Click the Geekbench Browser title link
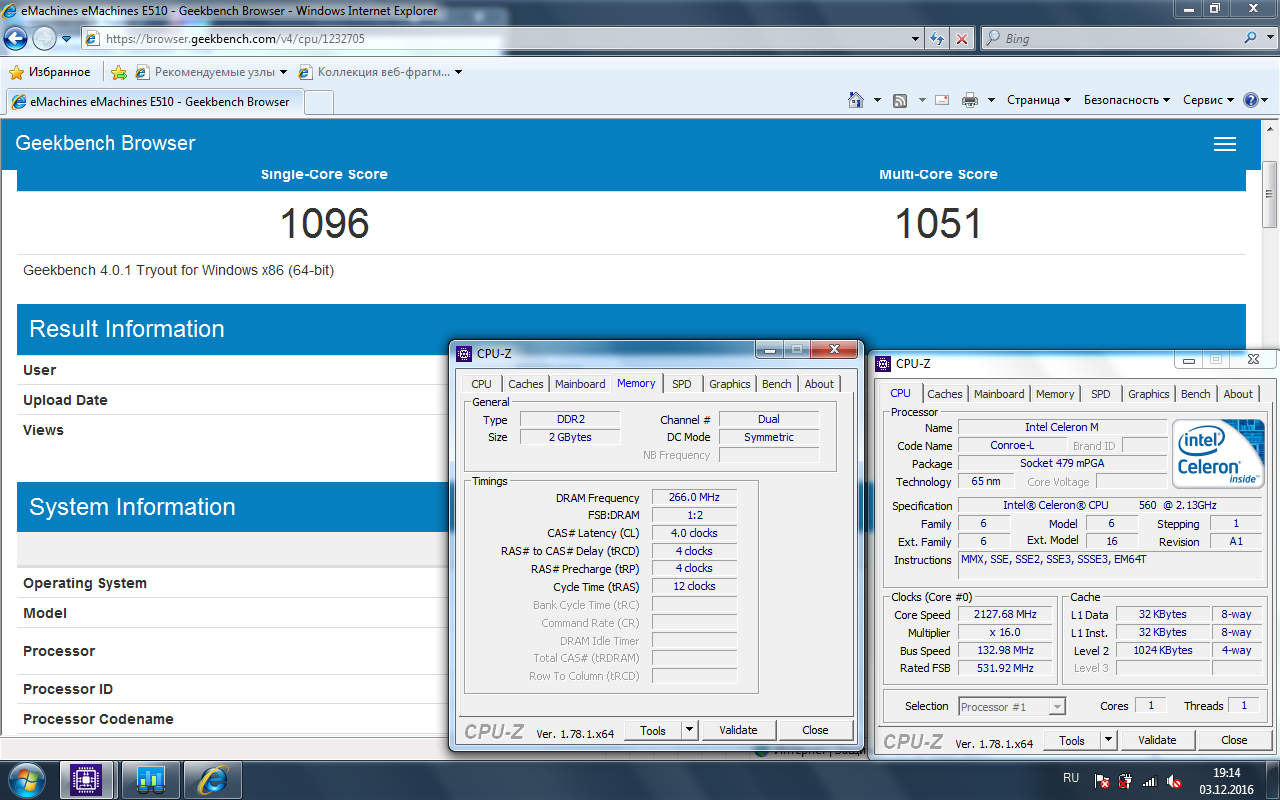 tap(105, 143)
